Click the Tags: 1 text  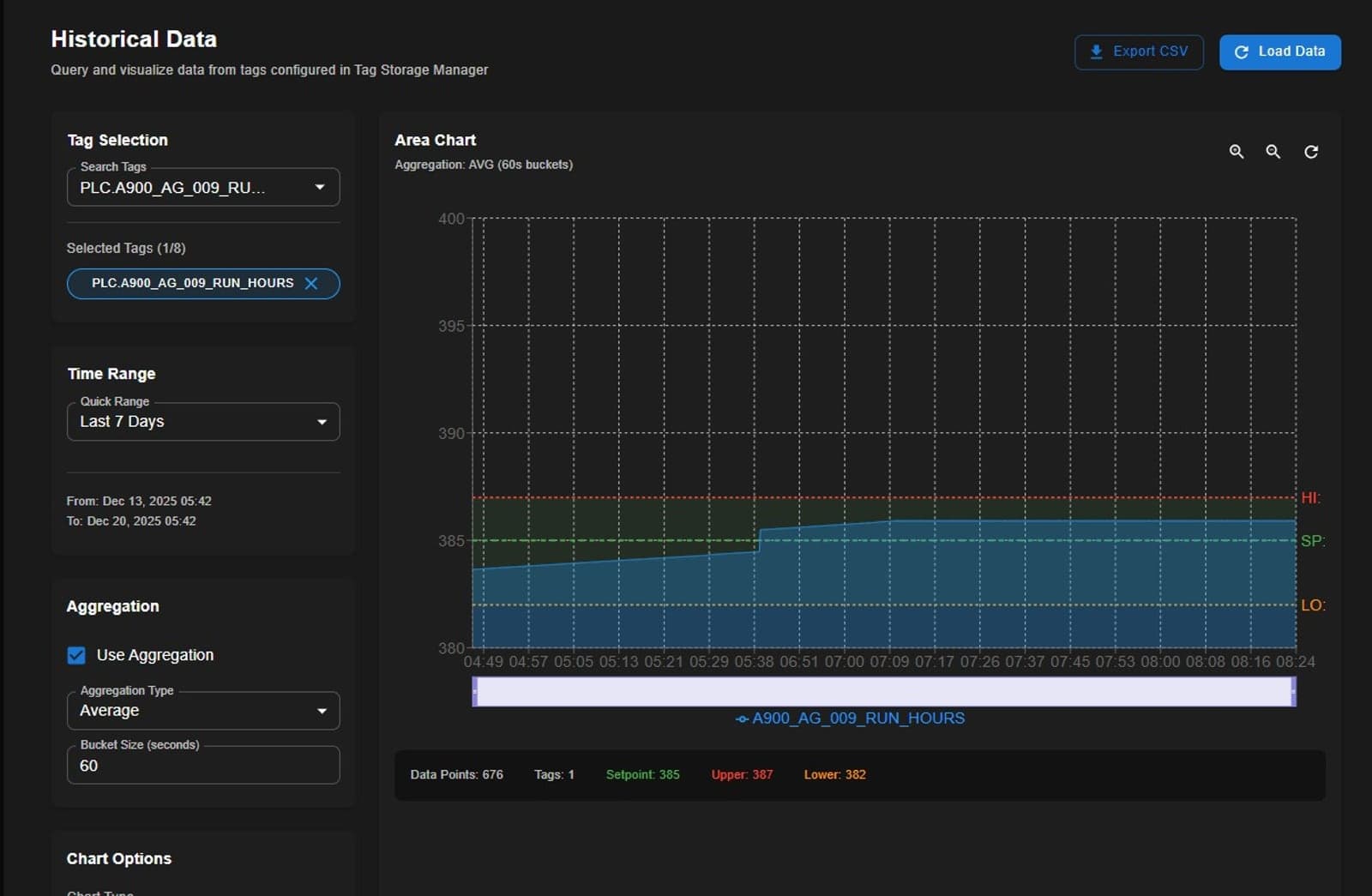click(554, 774)
